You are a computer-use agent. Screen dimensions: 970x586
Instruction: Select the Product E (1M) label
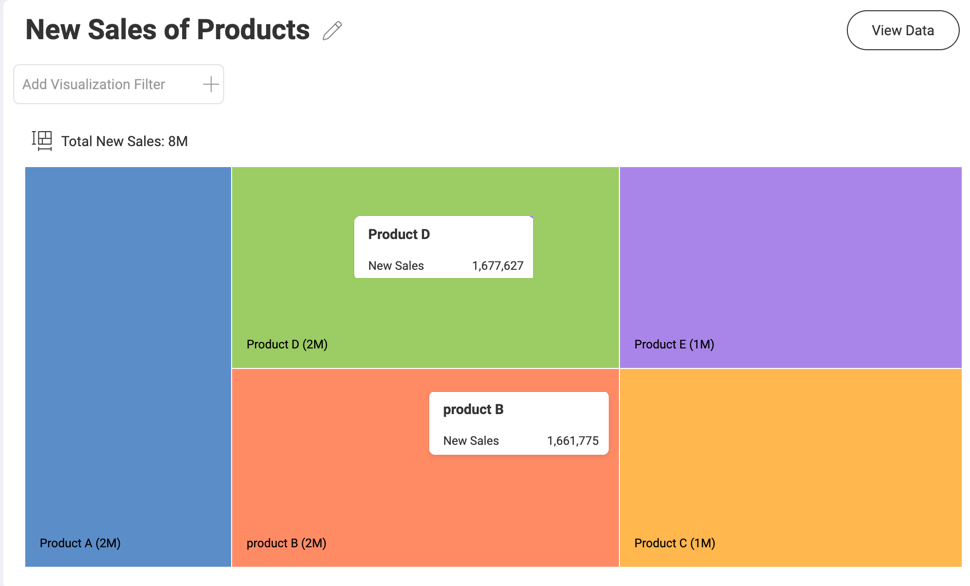click(x=674, y=344)
